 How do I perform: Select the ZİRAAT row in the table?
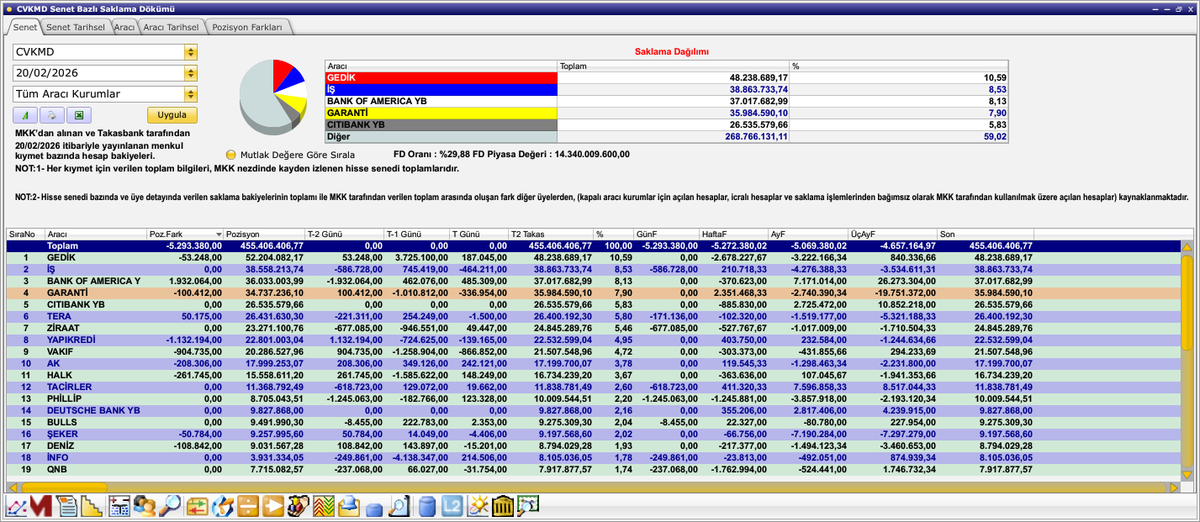pos(594,327)
